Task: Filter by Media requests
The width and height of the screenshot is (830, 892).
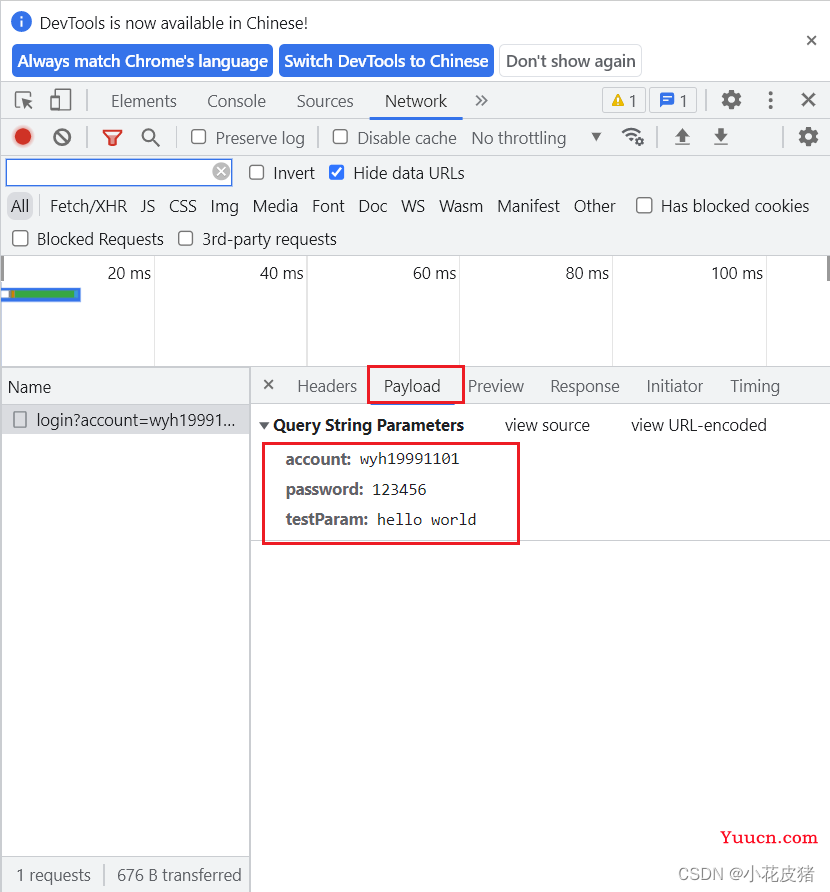Action: coord(275,206)
